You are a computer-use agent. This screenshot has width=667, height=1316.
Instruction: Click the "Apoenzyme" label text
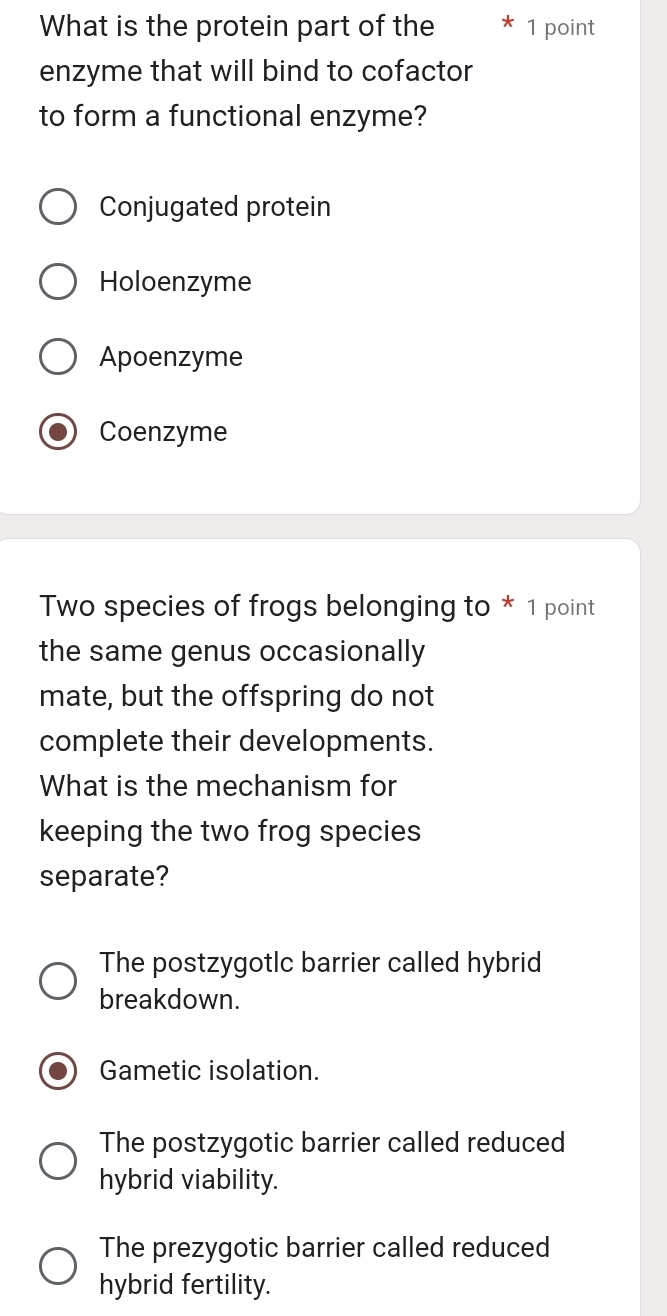[171, 356]
